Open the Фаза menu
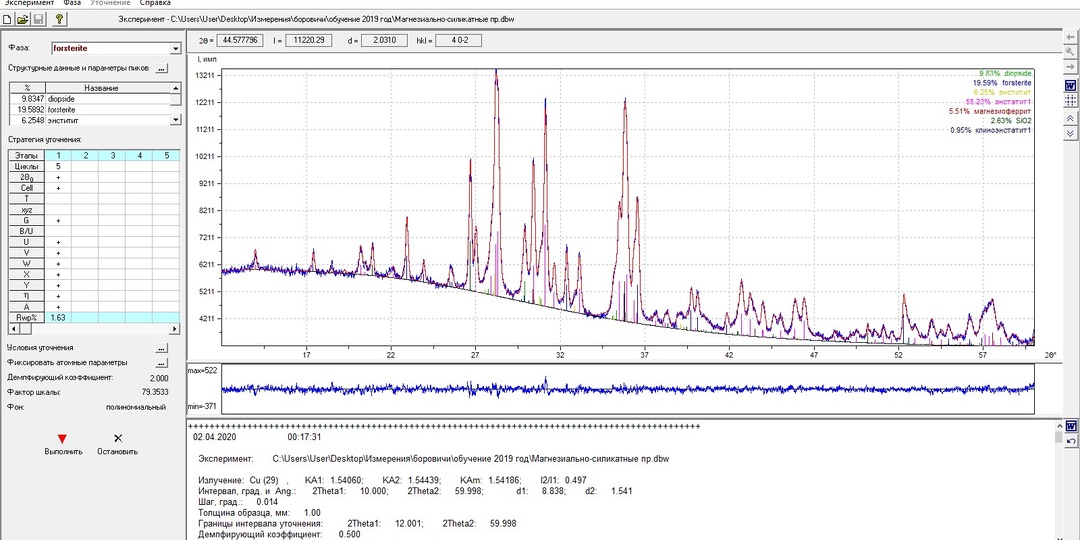Viewport: 1080px width, 540px height. tap(71, 3)
